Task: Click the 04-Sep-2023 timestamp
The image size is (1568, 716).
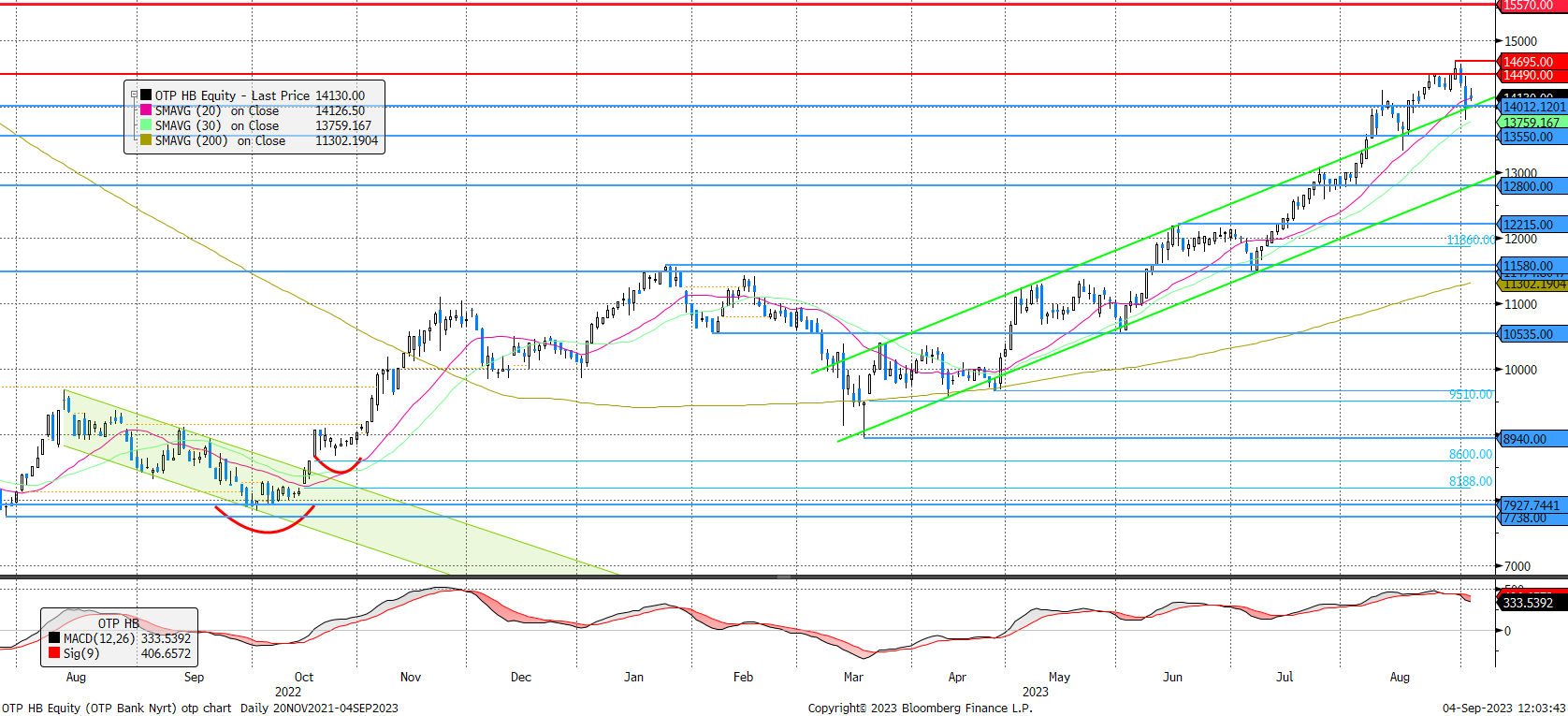Action: pos(1503,708)
